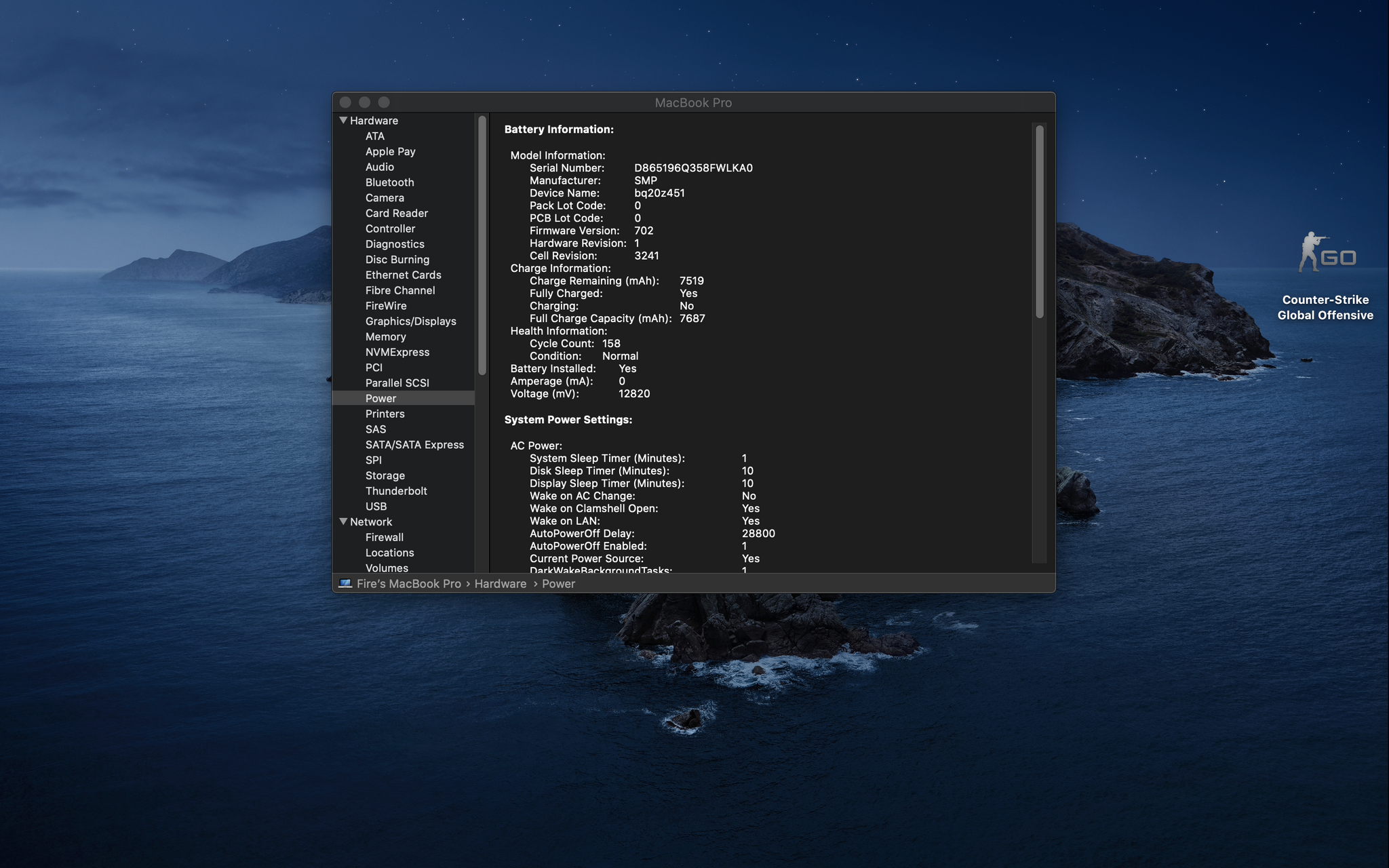Close the MacBook Pro window
Screen dimensions: 1389x868
(x=345, y=102)
